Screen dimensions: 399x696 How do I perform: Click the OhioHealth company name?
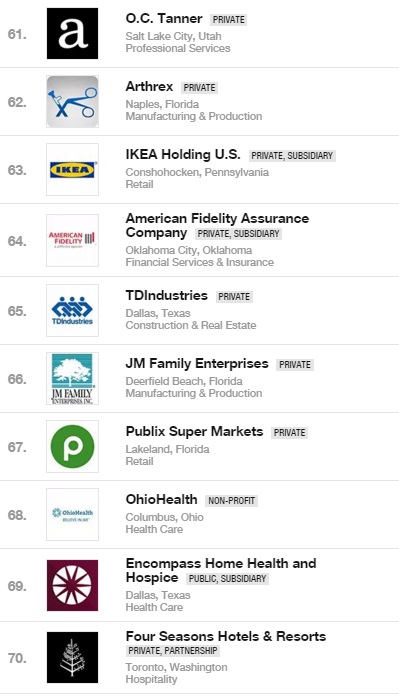[161, 499]
